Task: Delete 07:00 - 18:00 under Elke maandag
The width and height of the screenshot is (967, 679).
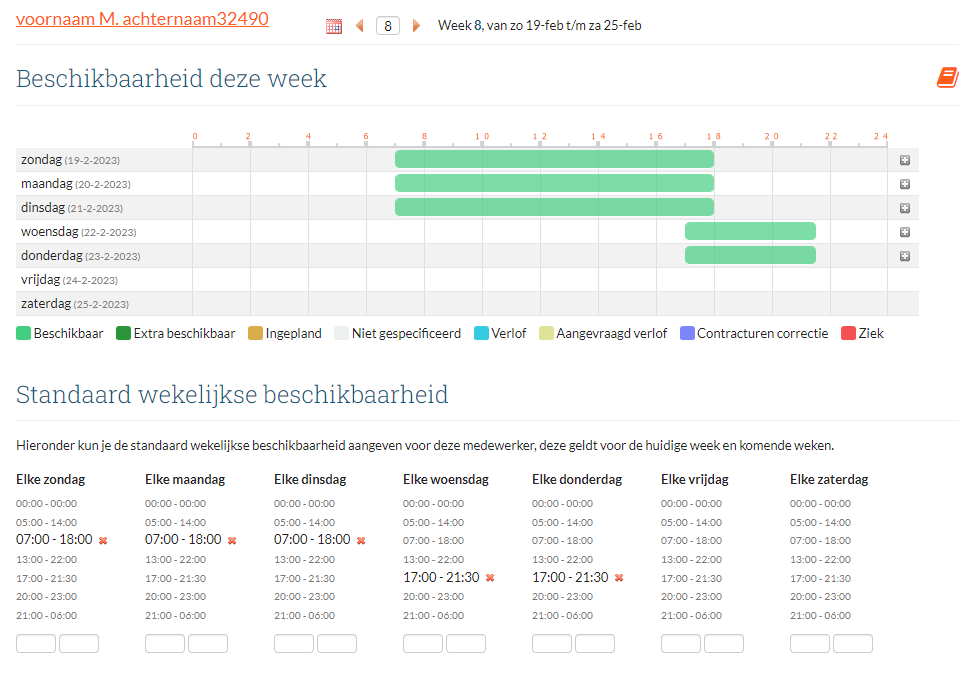Action: tap(232, 541)
